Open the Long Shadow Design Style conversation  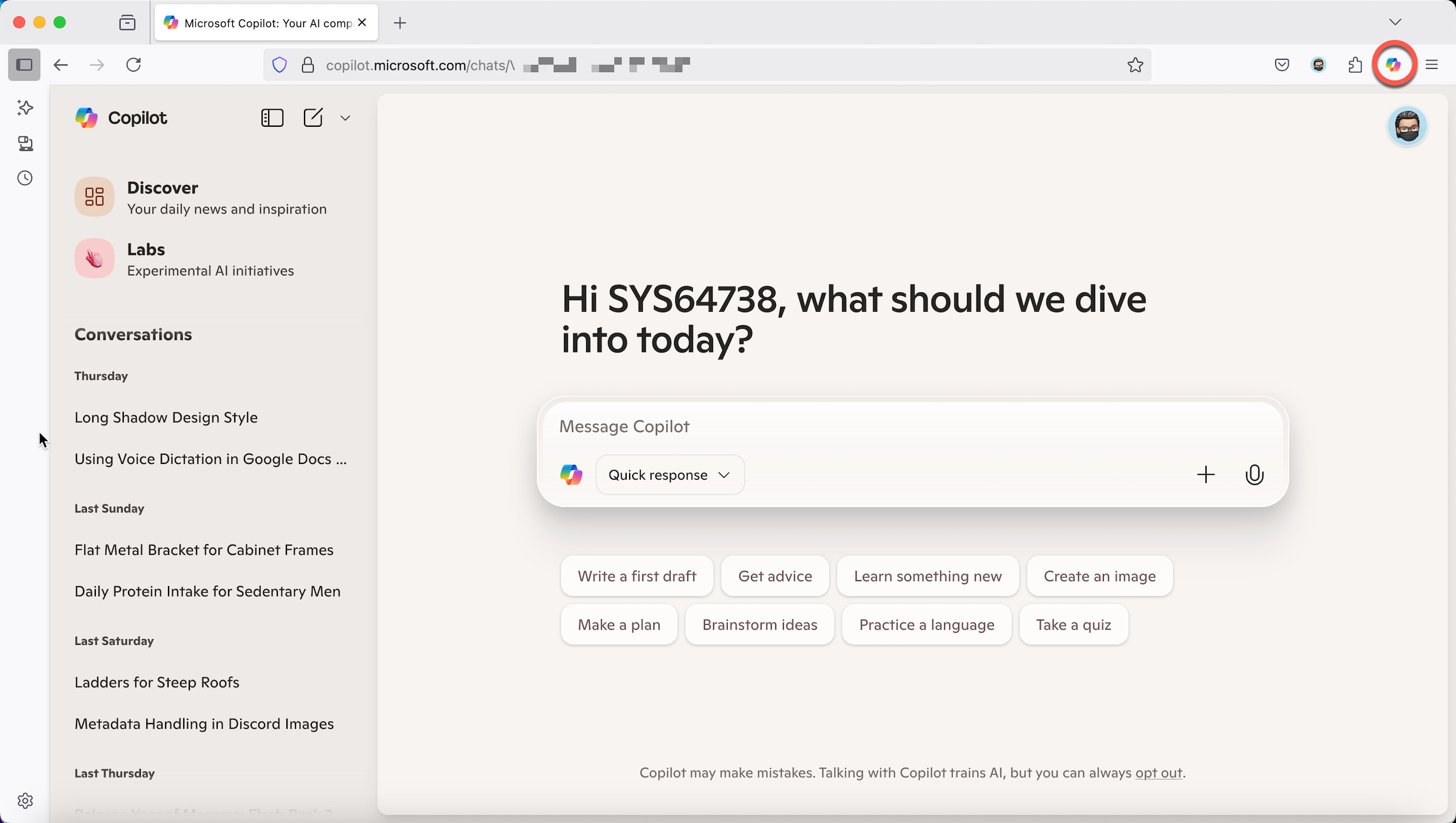point(166,417)
